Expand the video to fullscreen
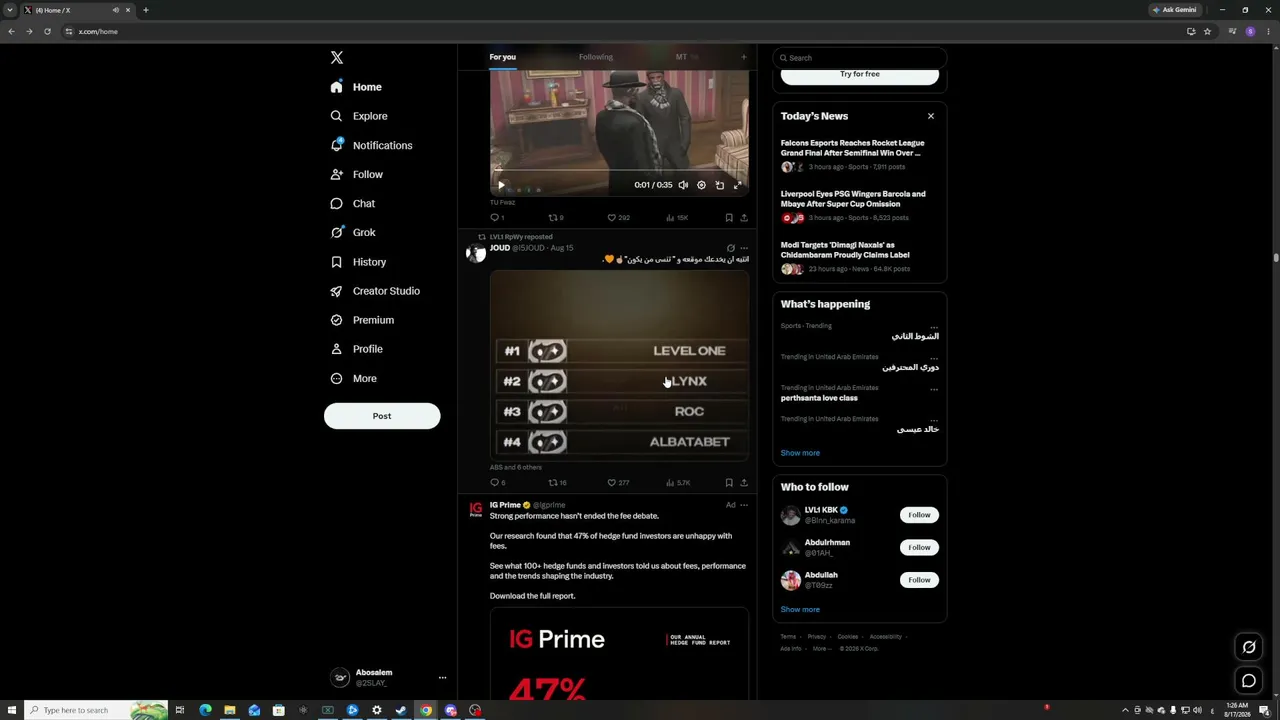This screenshot has width=1280, height=720. (x=738, y=185)
